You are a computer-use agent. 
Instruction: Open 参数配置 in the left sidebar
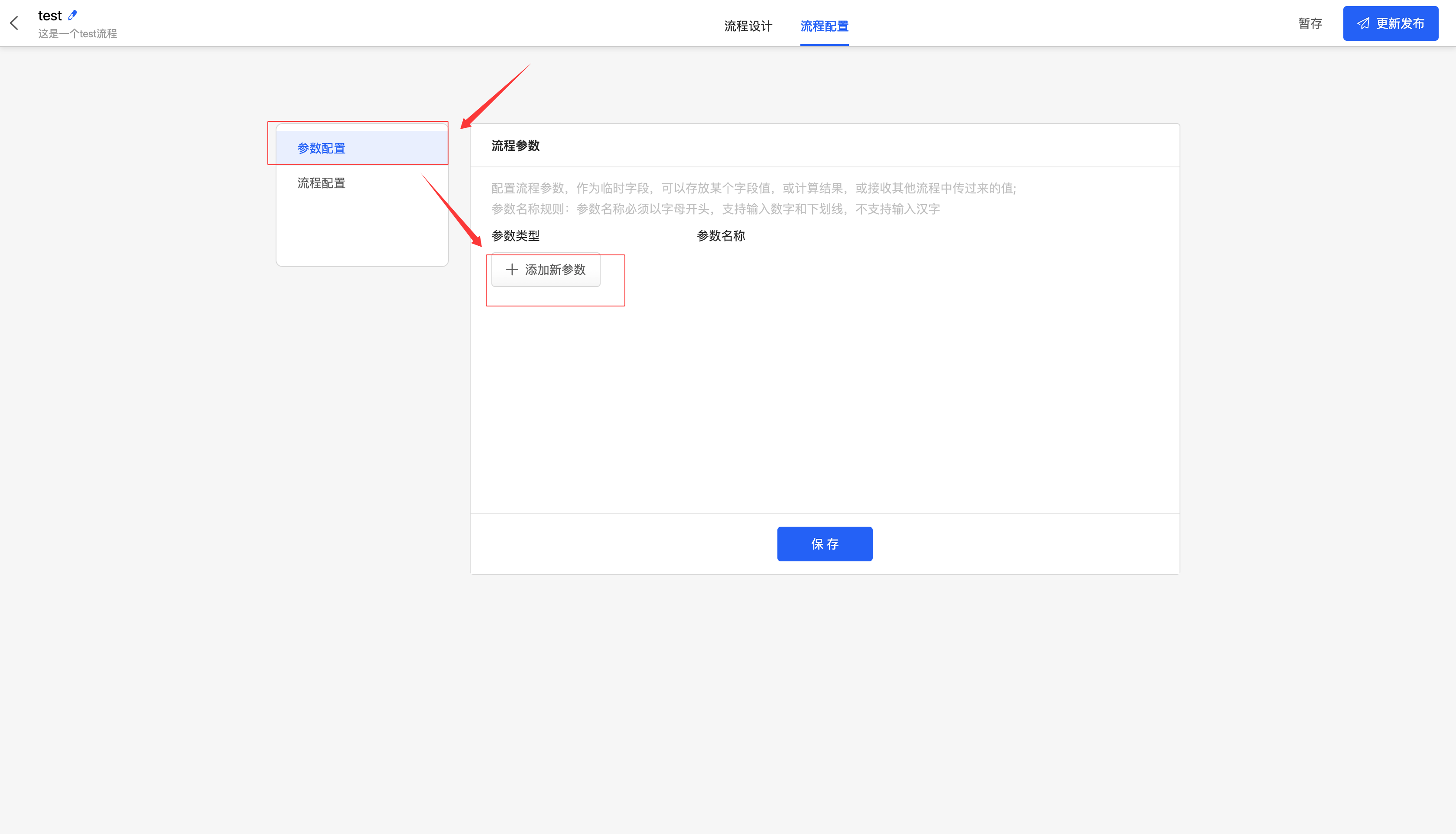tap(321, 148)
